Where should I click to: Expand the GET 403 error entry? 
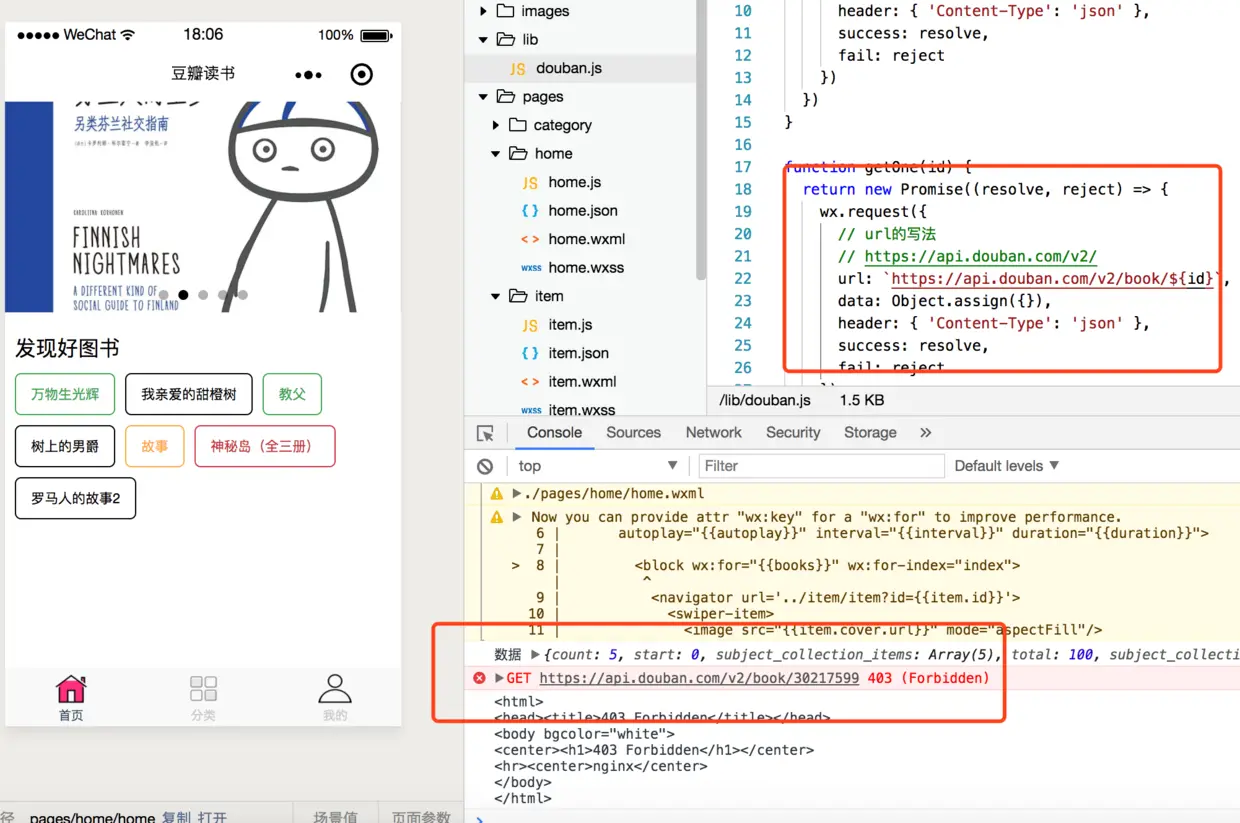pos(499,678)
